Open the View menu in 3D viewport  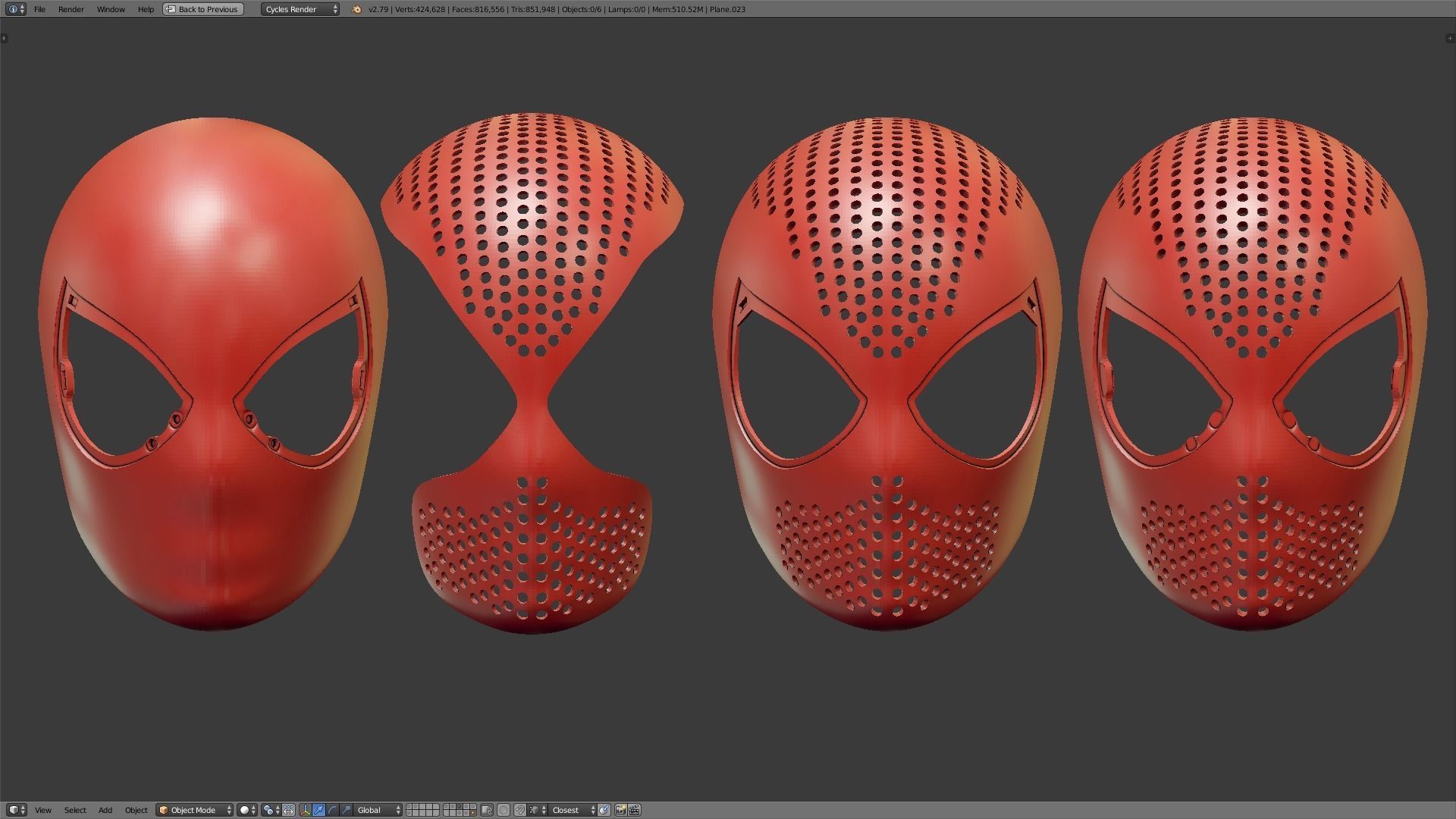click(x=43, y=810)
